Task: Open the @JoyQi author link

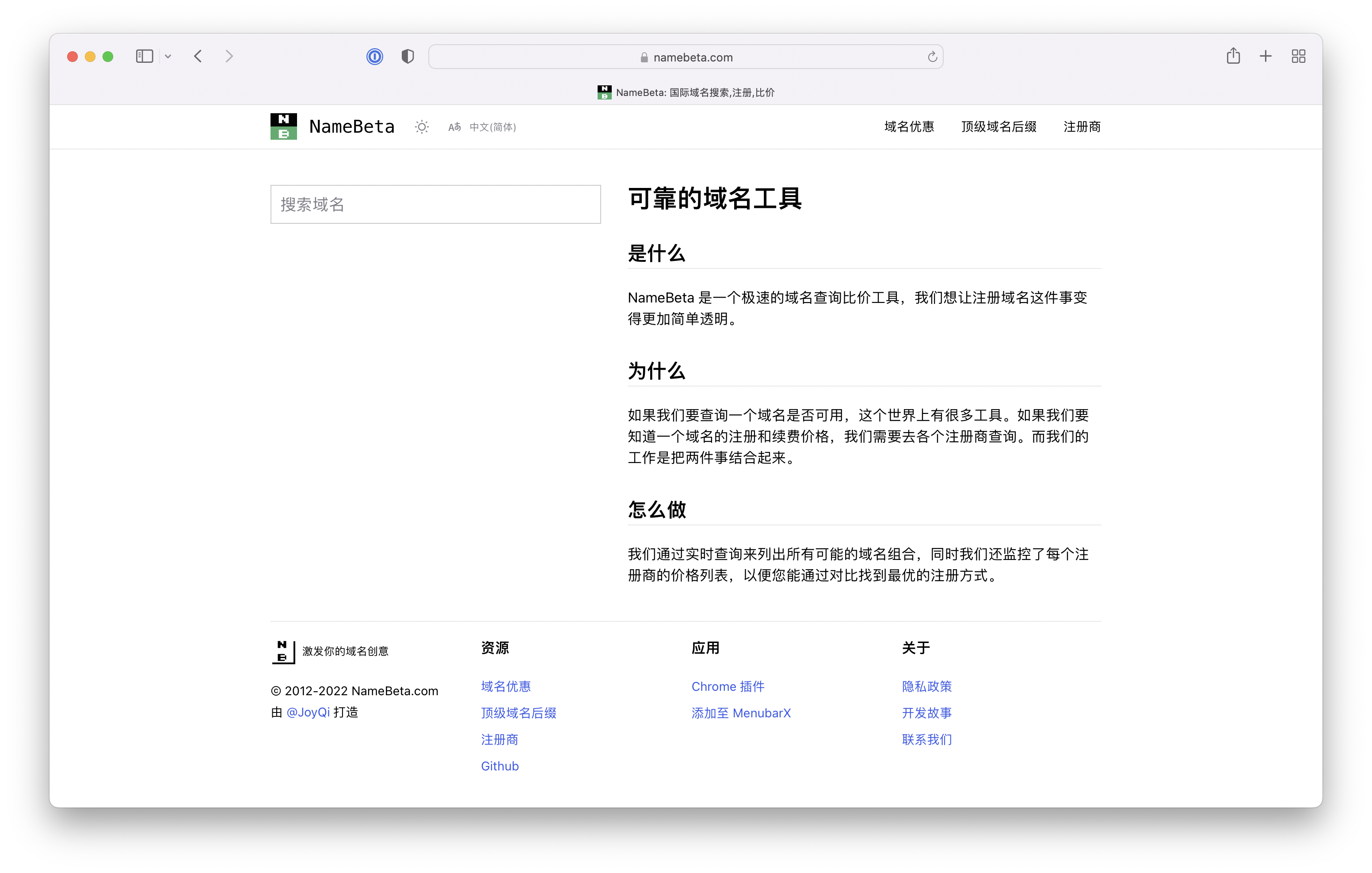Action: (308, 712)
